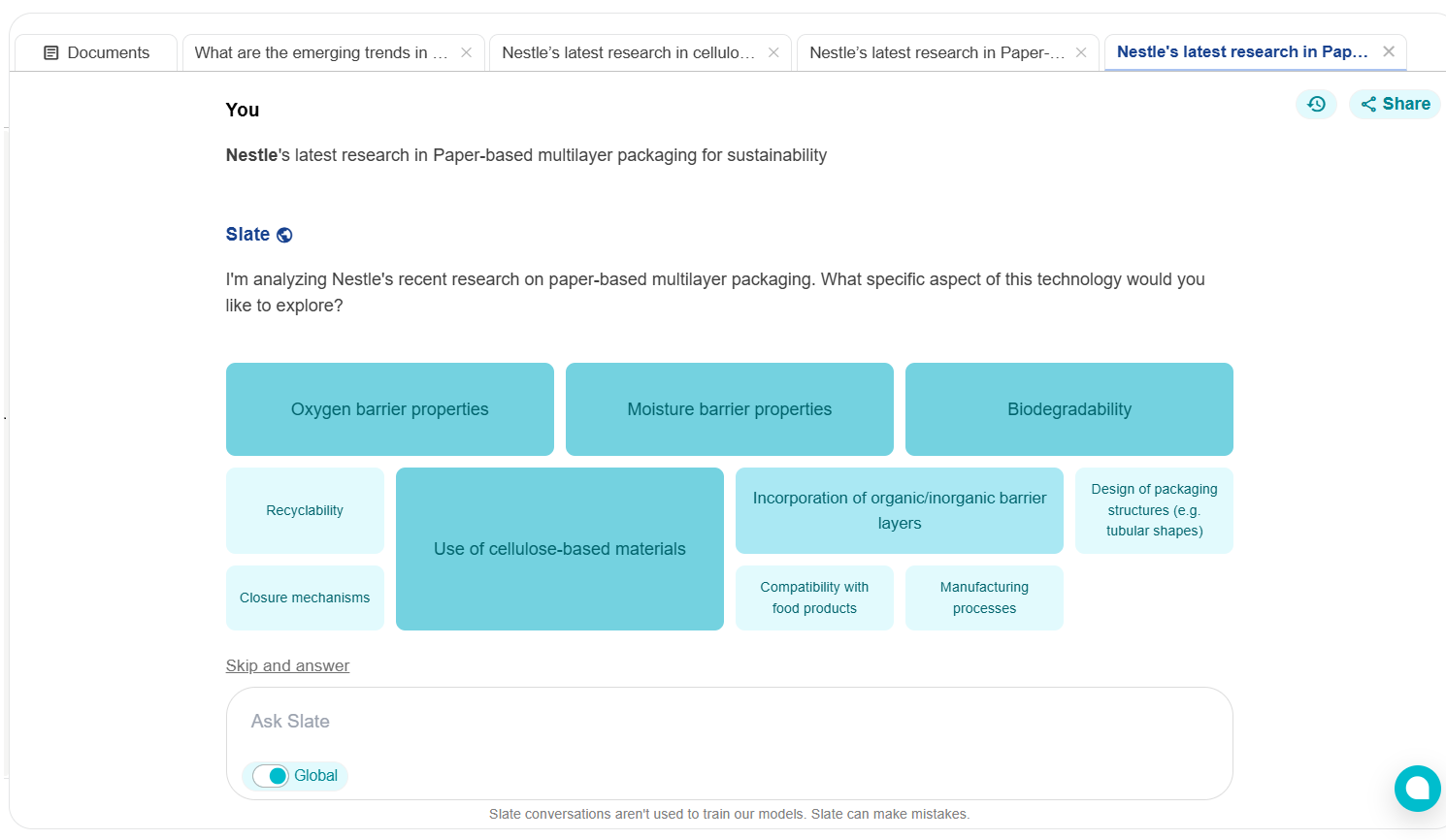
Task: Switch to the Documents tab
Action: click(96, 52)
